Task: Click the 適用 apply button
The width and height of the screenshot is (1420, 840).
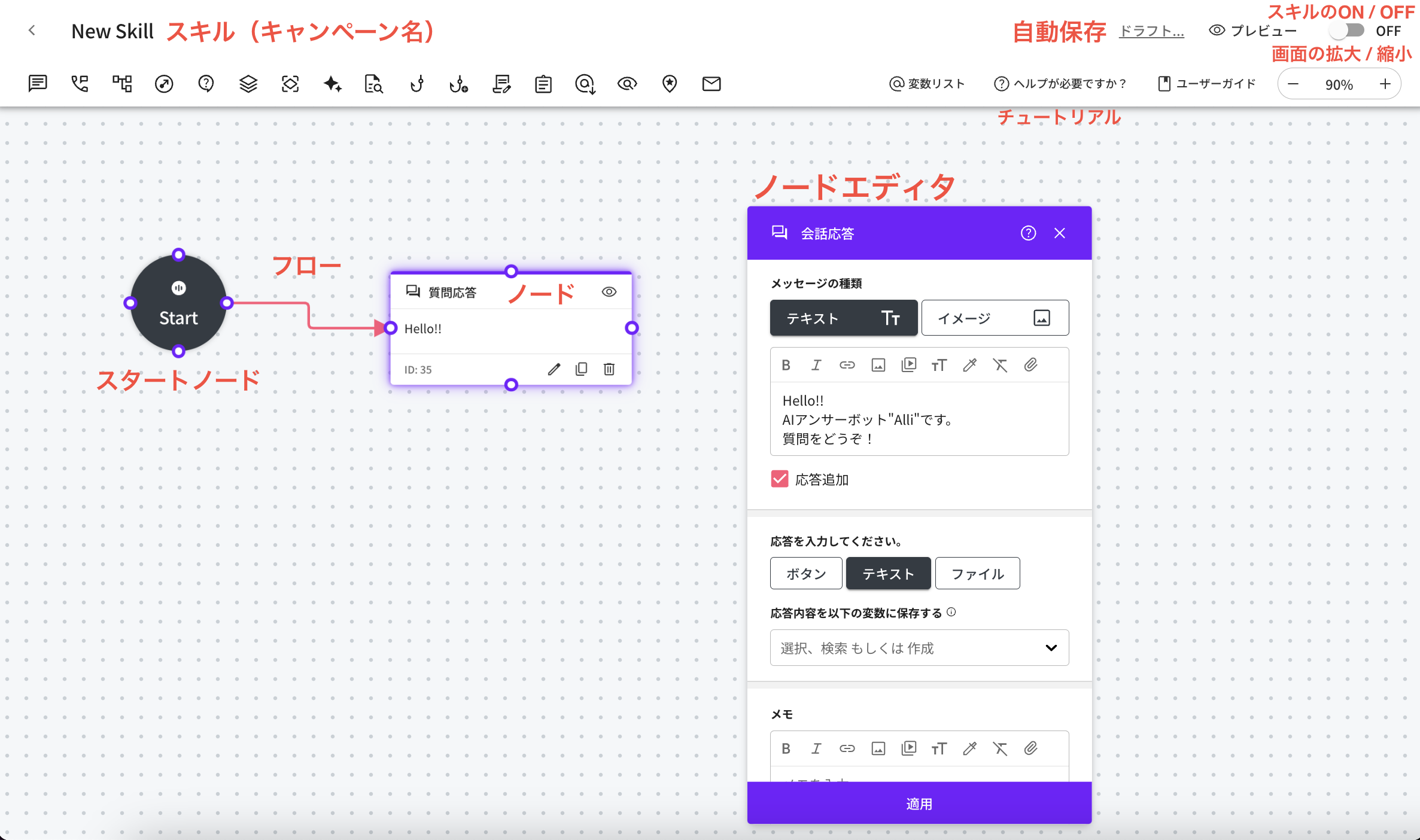Action: coord(919,804)
